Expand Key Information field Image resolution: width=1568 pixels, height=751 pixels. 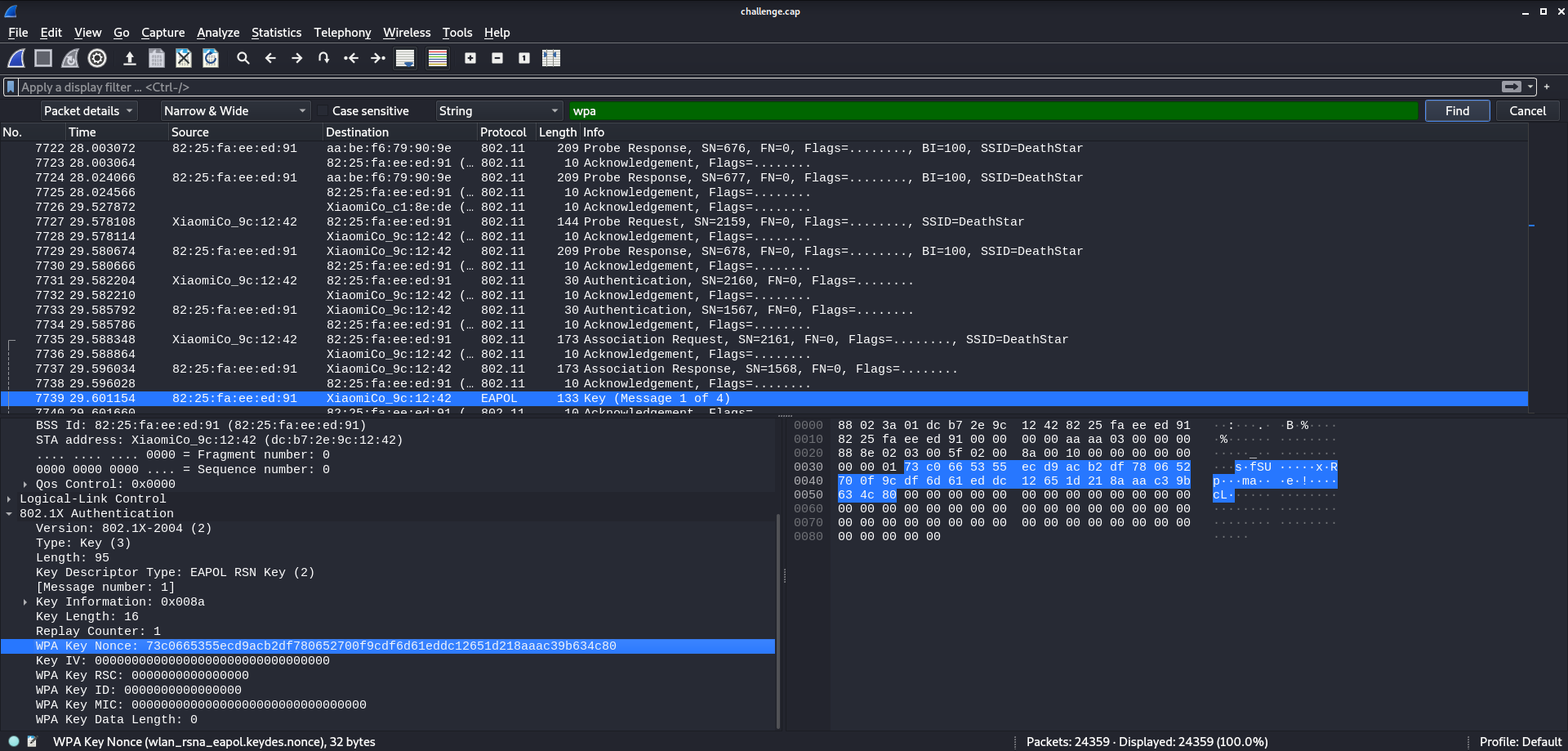25,601
